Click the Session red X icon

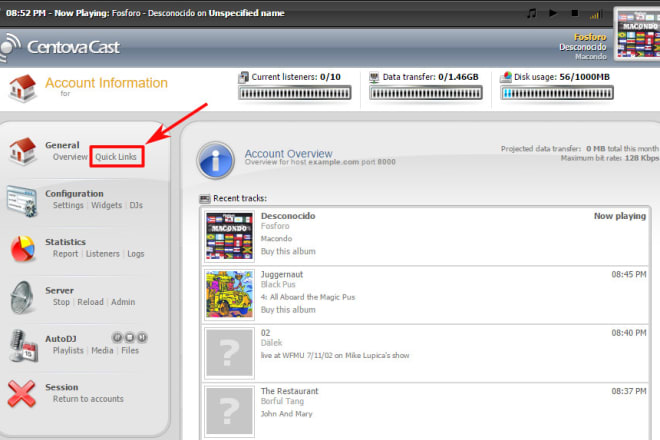point(21,394)
